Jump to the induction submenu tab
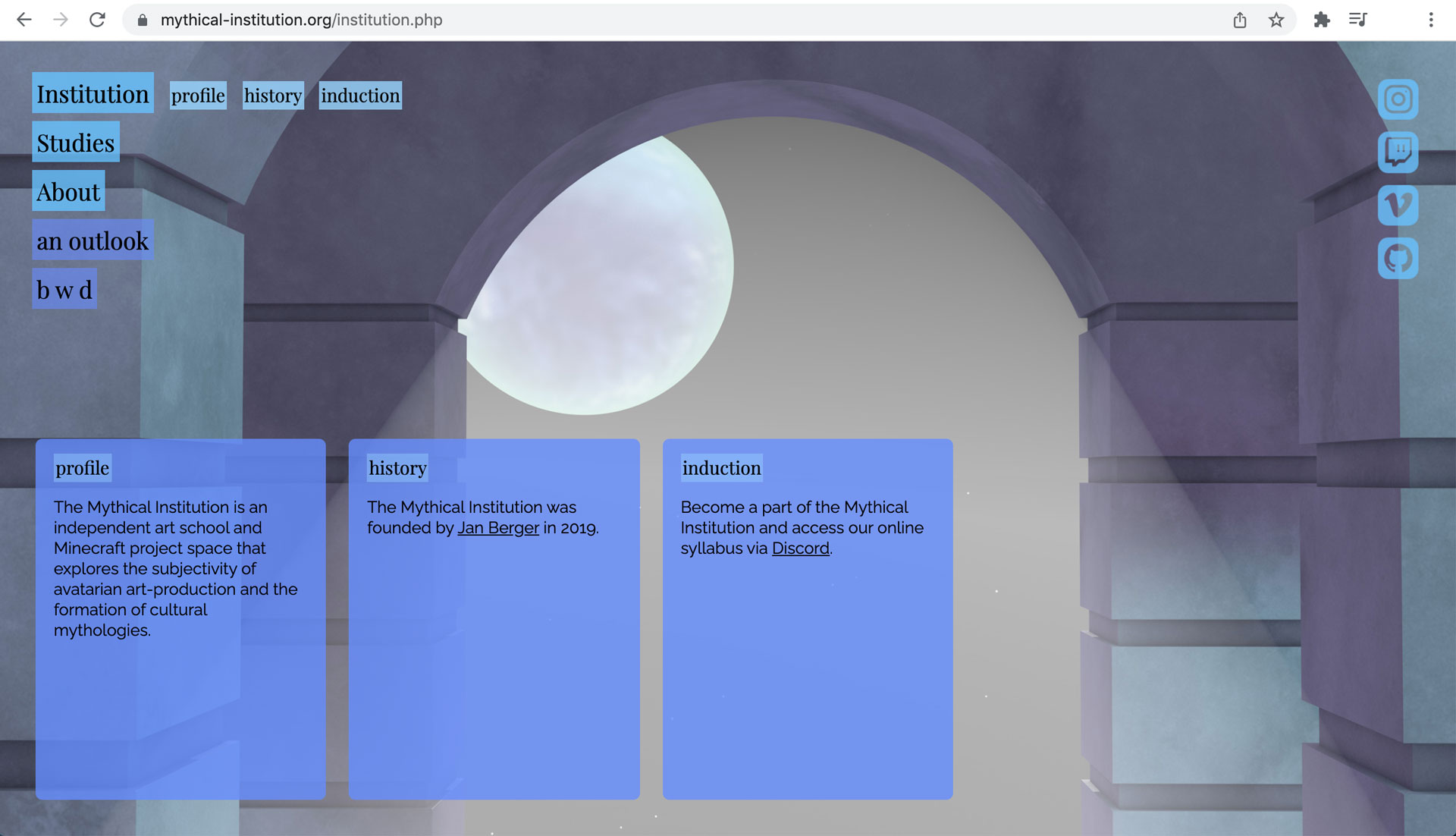The width and height of the screenshot is (1456, 836). coord(360,96)
